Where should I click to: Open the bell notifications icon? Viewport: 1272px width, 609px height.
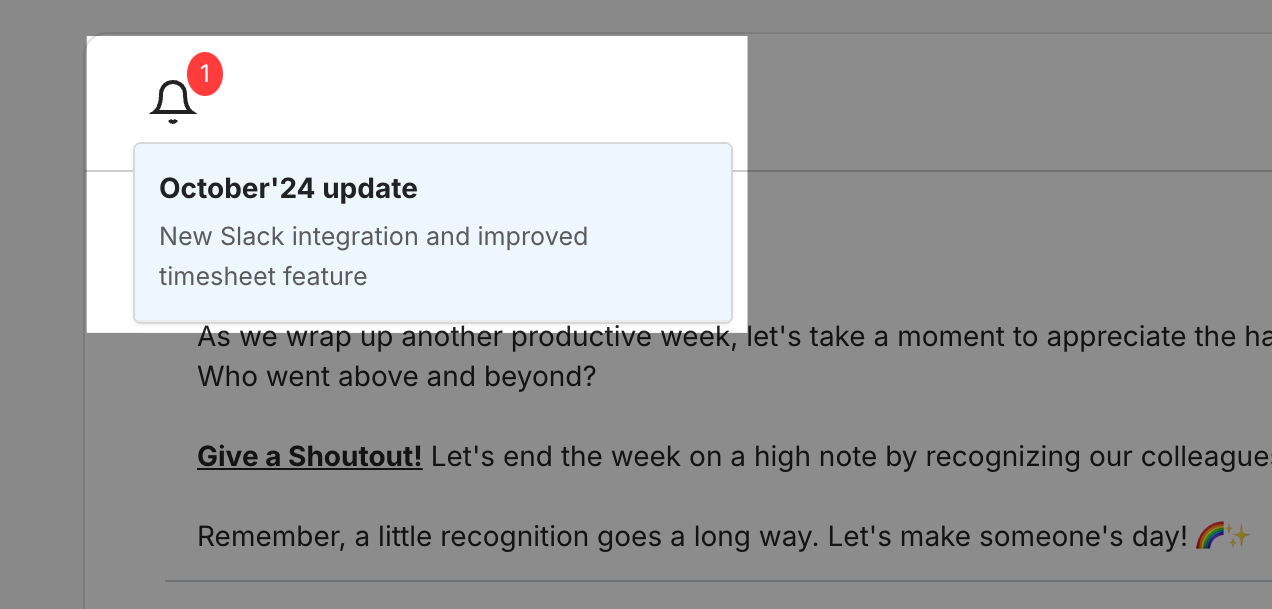click(x=173, y=102)
